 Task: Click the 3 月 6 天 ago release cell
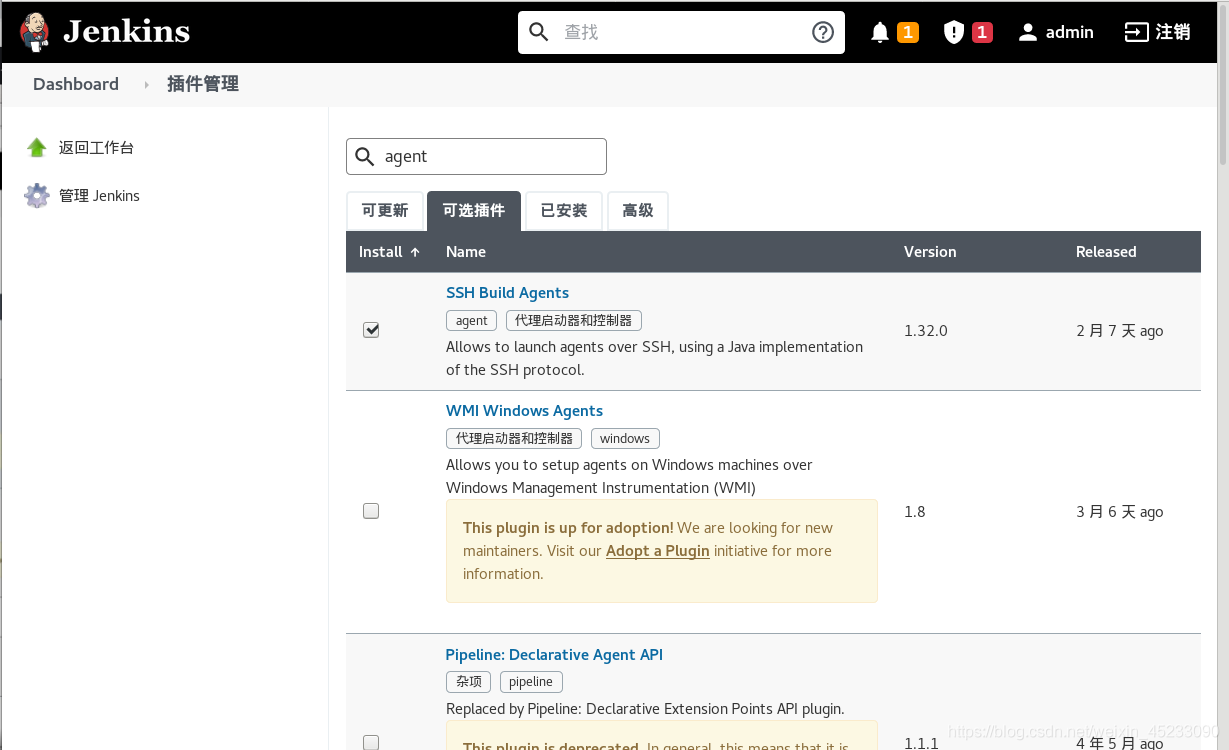(1120, 512)
